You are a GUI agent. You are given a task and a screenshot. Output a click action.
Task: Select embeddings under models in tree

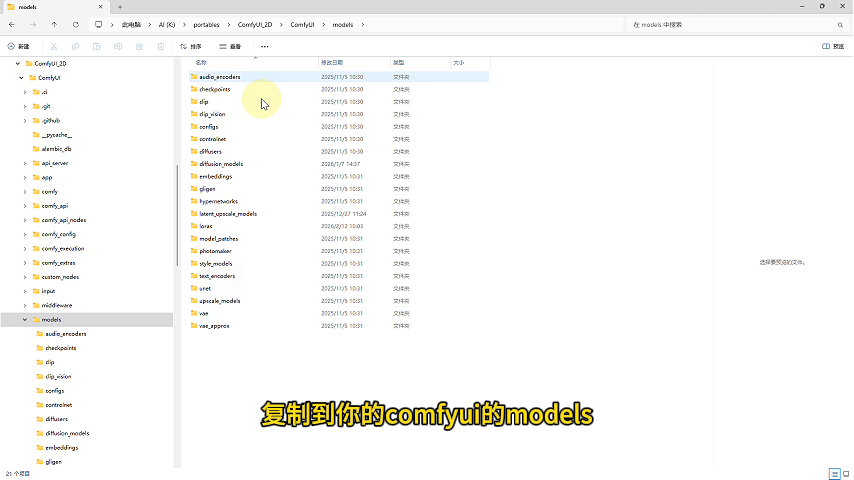tap(62, 448)
